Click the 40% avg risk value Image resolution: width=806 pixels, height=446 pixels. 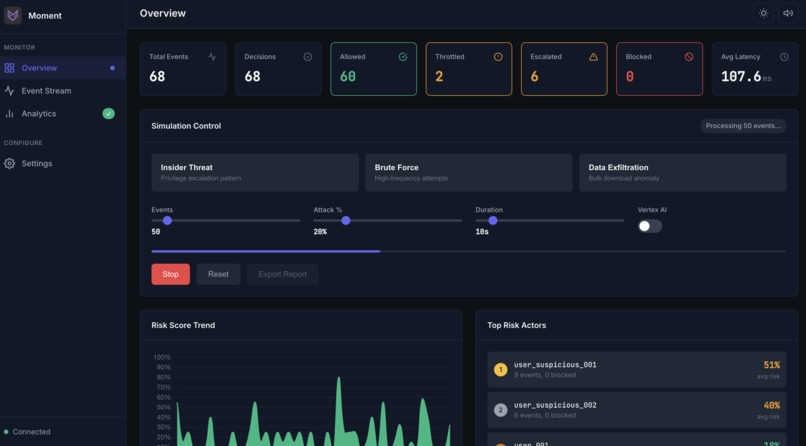point(772,406)
